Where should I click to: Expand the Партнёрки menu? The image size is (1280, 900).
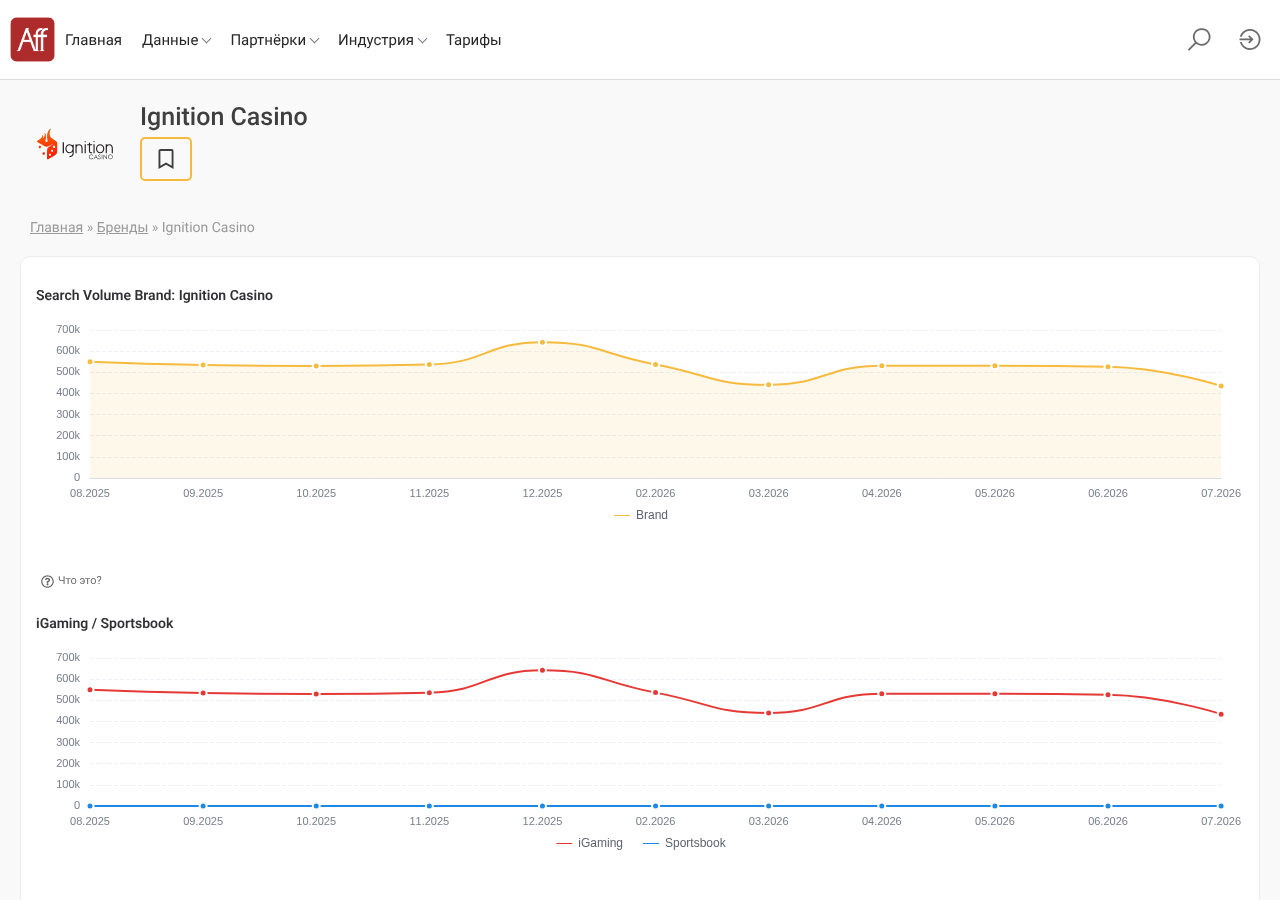point(275,40)
